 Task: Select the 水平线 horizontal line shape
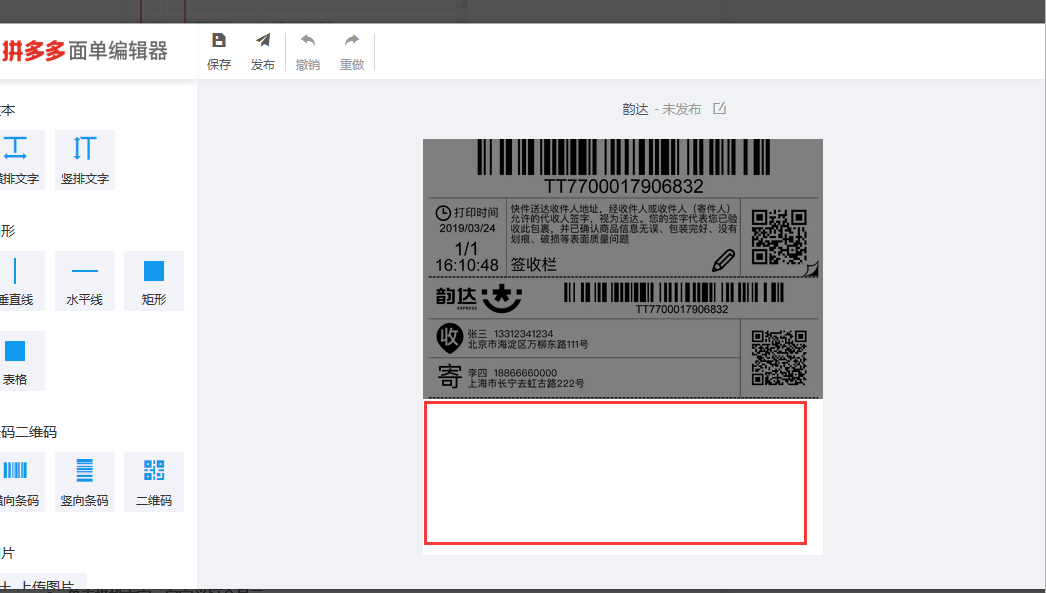click(85, 281)
